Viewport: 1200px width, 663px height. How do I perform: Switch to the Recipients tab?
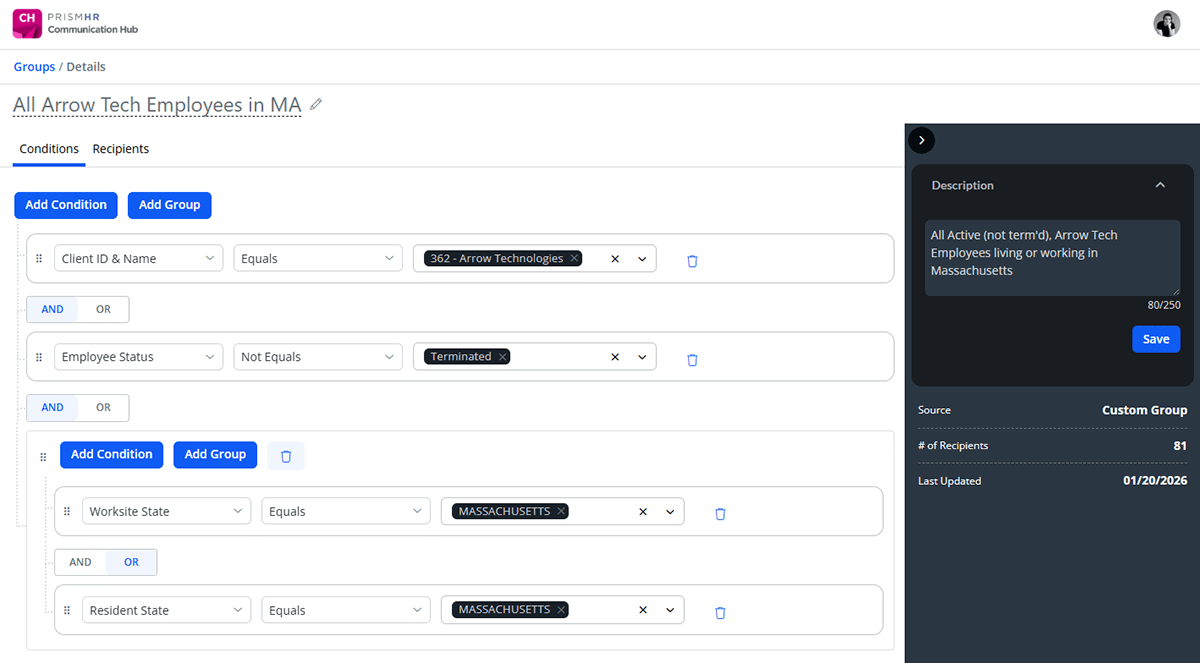pos(121,149)
